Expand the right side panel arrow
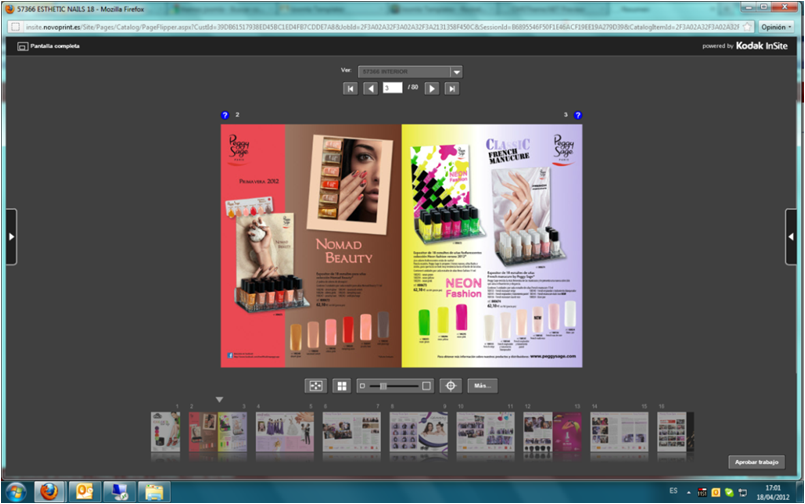 click(x=791, y=237)
